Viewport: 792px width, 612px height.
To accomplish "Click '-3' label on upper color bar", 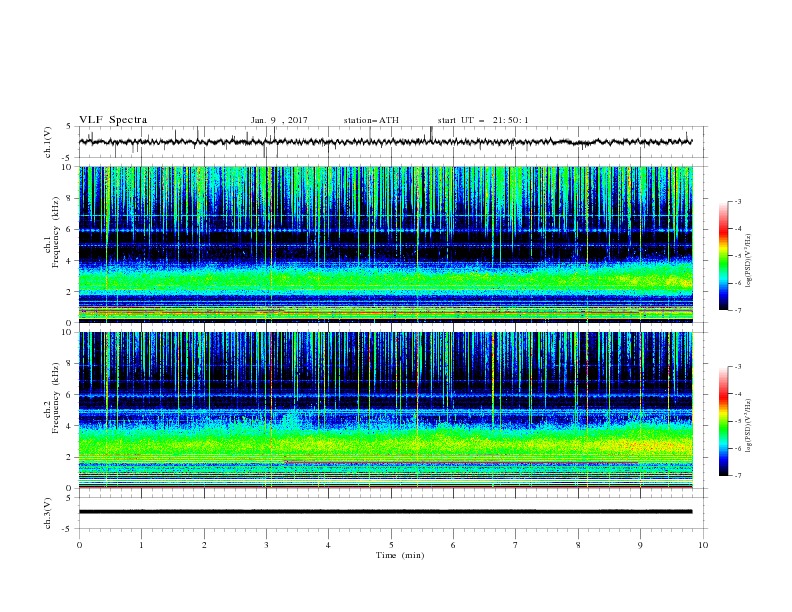I will coord(738,201).
